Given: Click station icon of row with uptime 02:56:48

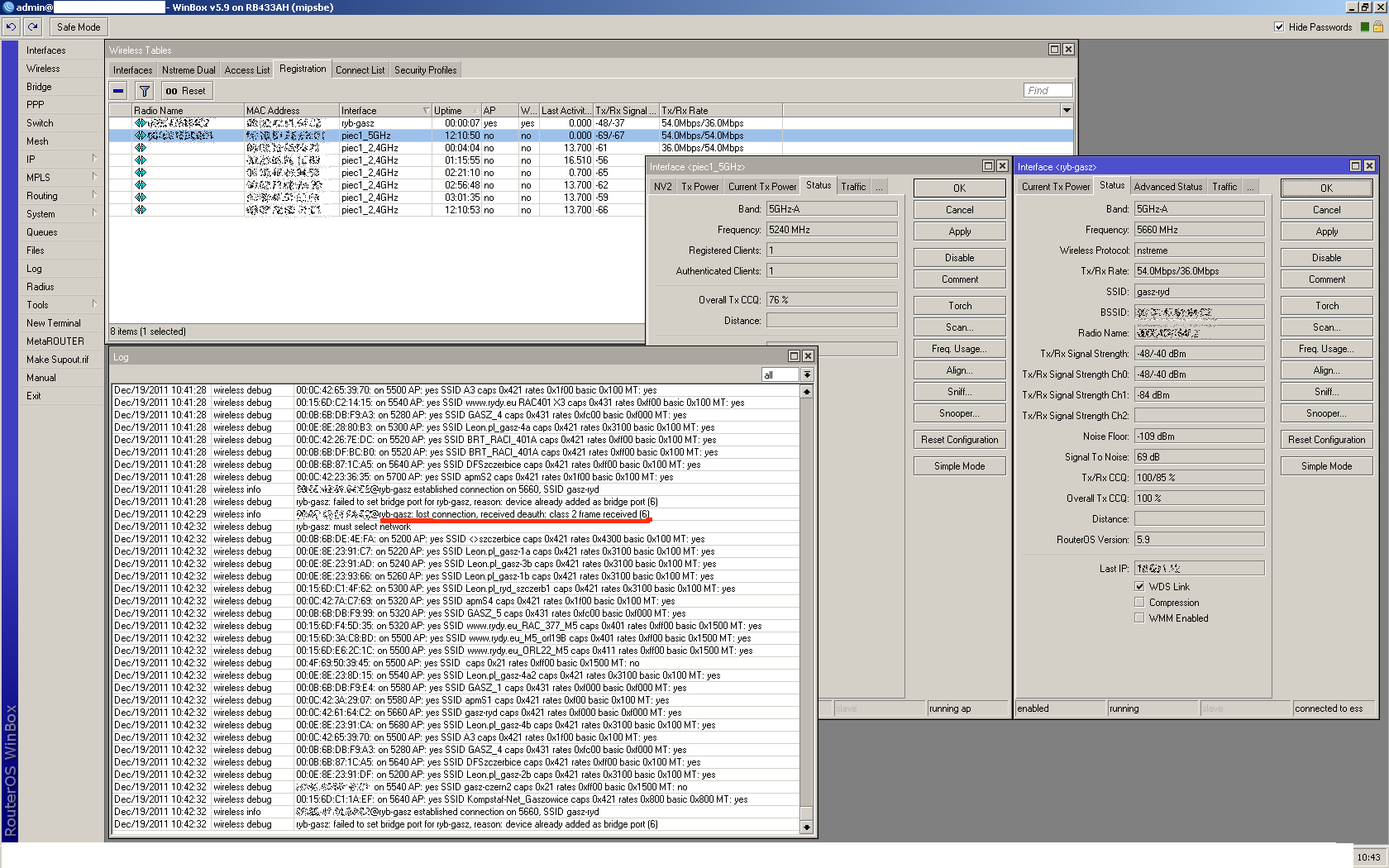Looking at the screenshot, I should click(x=141, y=185).
